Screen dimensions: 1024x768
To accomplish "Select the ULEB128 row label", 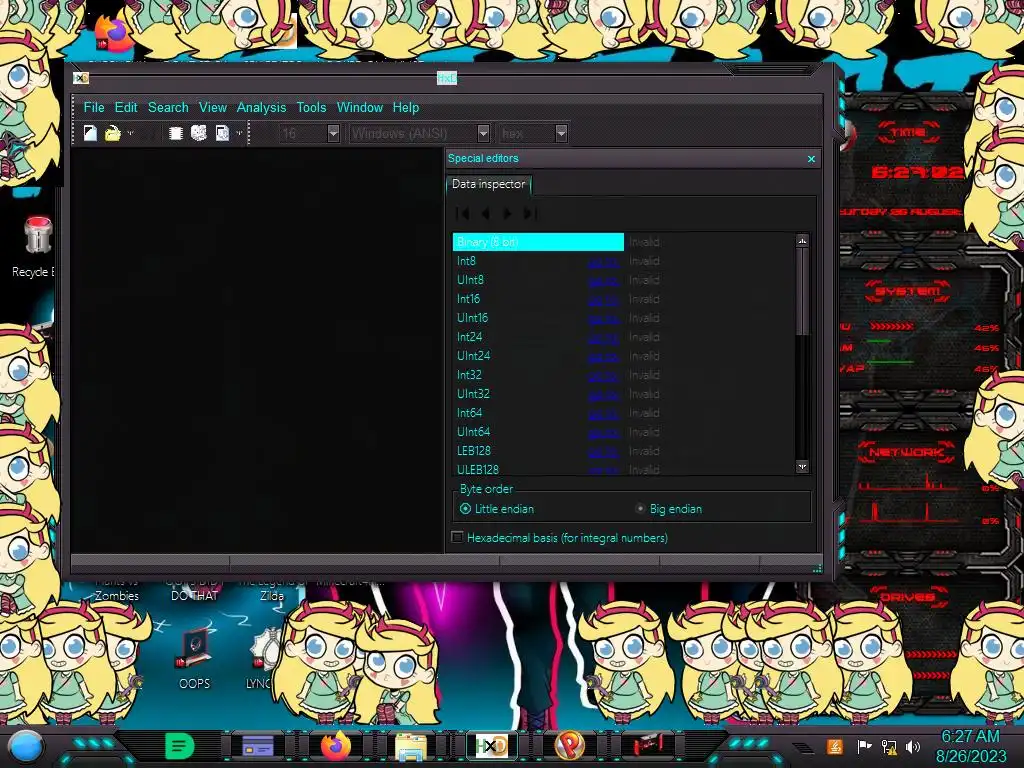I will coord(477,470).
